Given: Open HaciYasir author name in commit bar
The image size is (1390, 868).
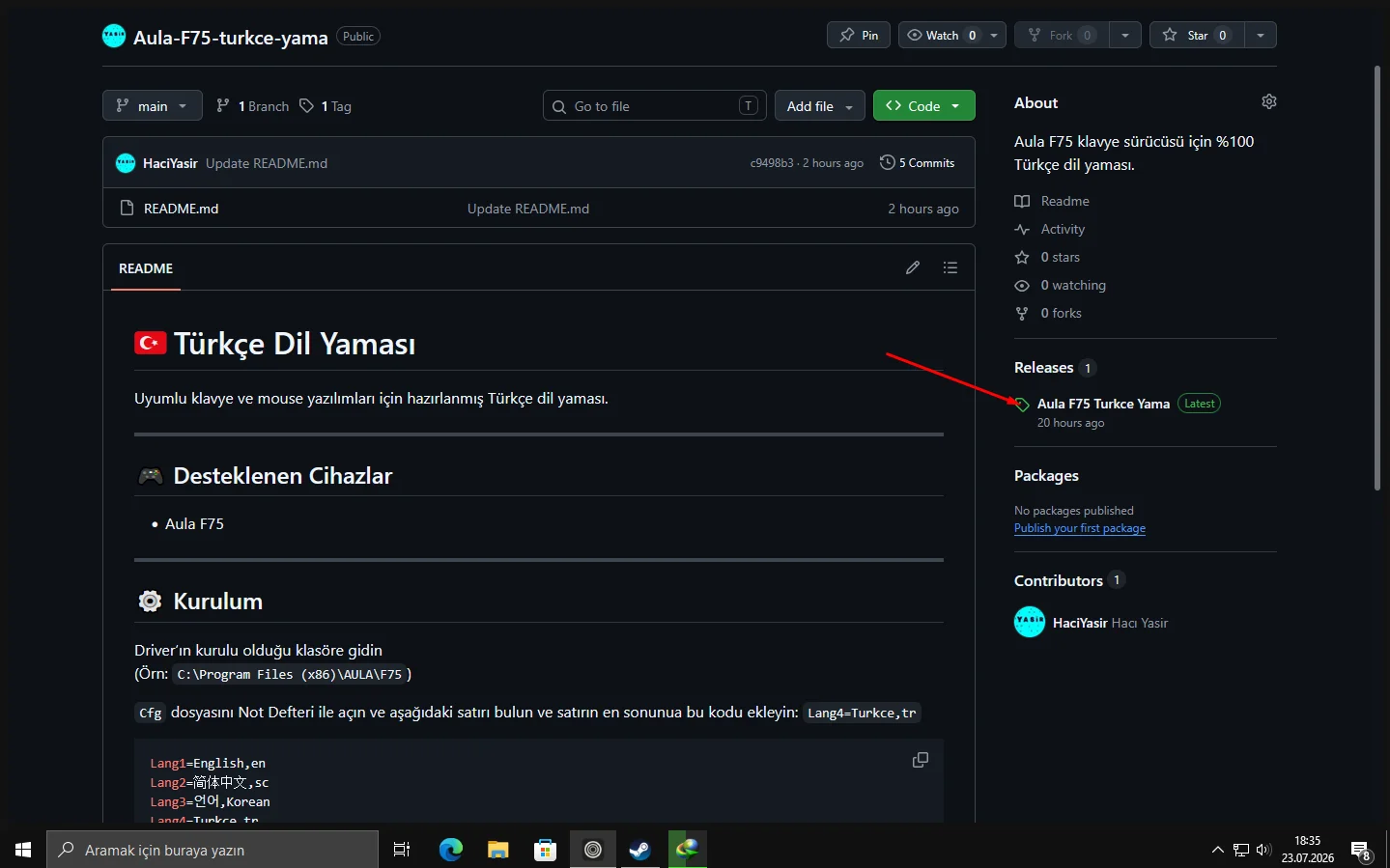Looking at the screenshot, I should coord(170,163).
